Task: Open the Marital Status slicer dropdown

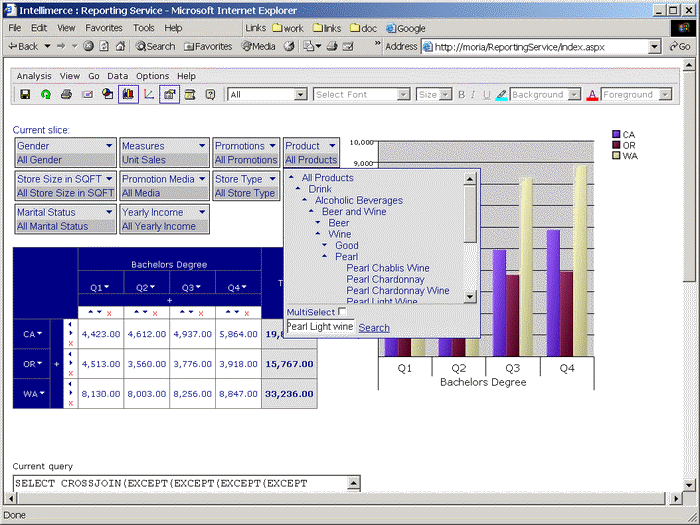Action: (109, 212)
